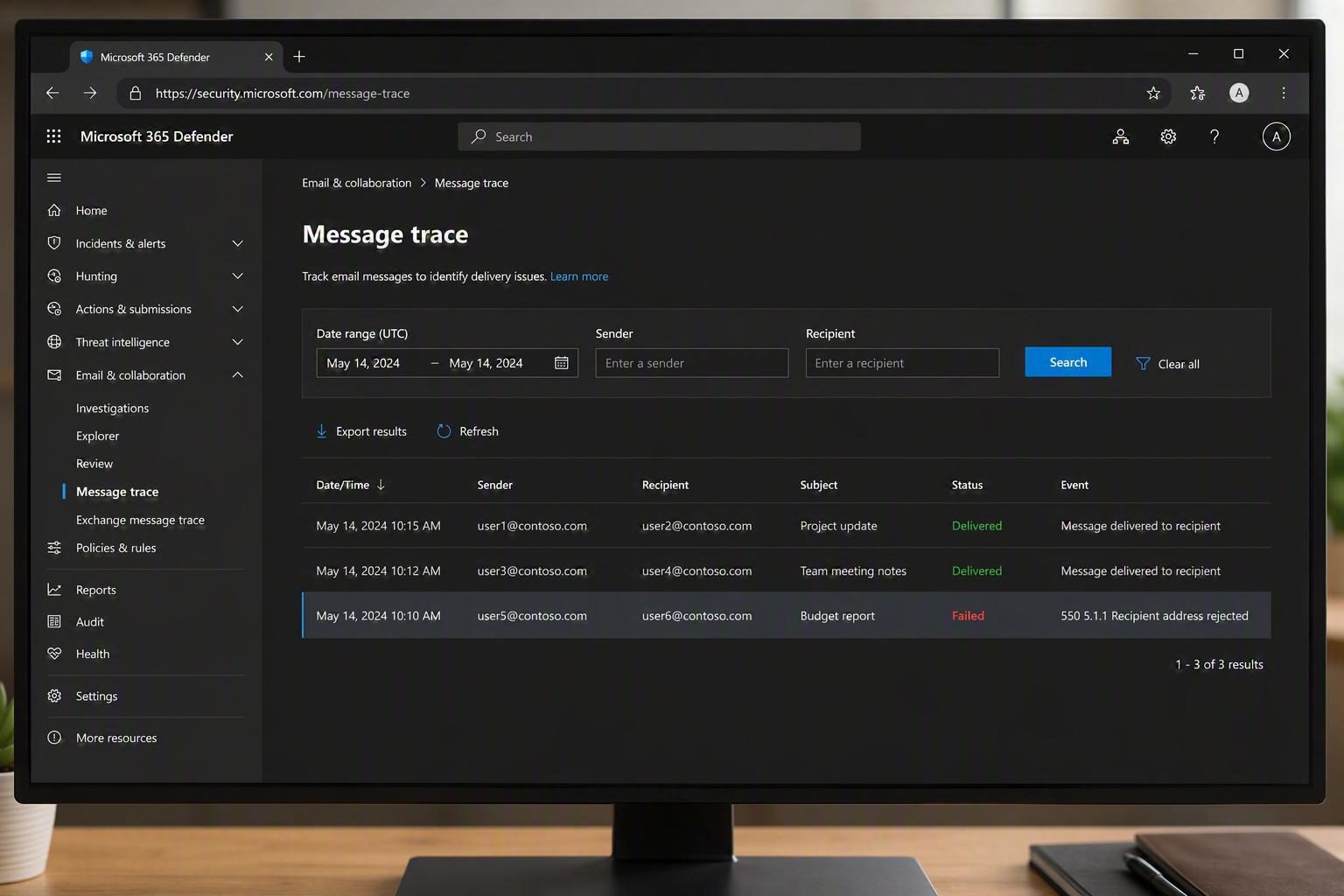The width and height of the screenshot is (1344, 896).
Task: Click the Policies & rules sliders icon
Action: tap(54, 548)
